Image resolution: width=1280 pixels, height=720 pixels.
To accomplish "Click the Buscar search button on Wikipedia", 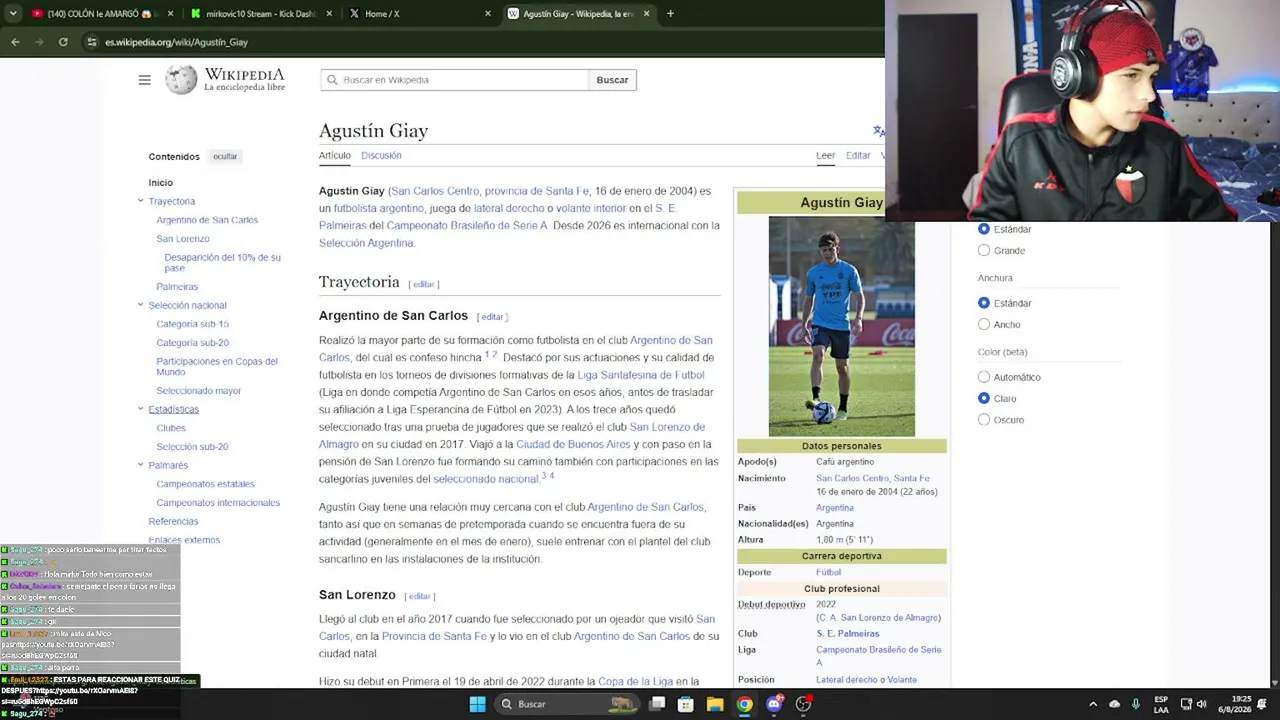I will pos(612,80).
